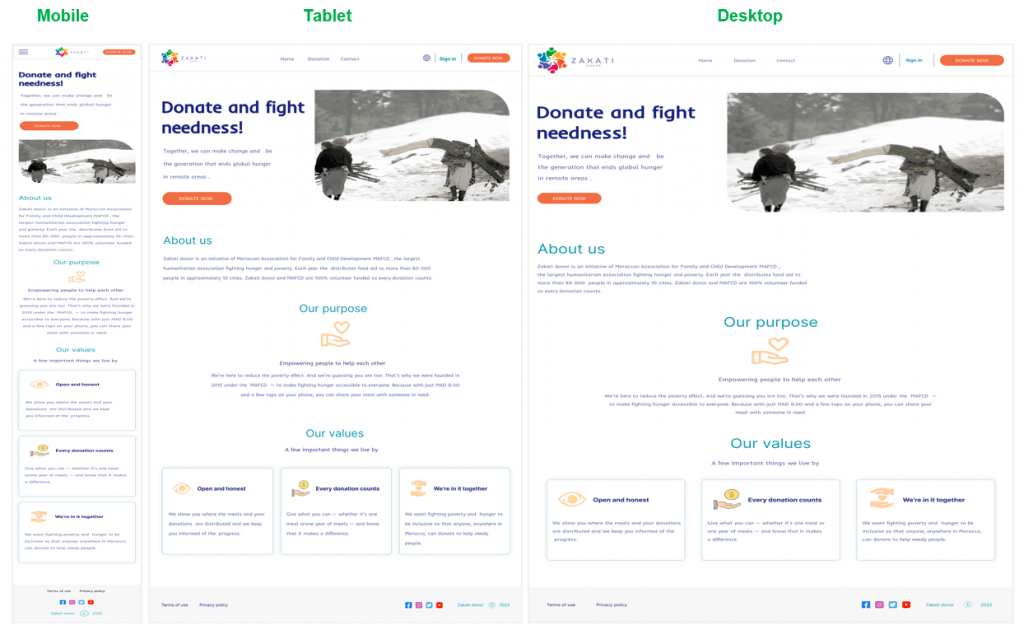This screenshot has height=630, width=1024.
Task: Open Instagram icon in desktop footer
Action: (879, 605)
